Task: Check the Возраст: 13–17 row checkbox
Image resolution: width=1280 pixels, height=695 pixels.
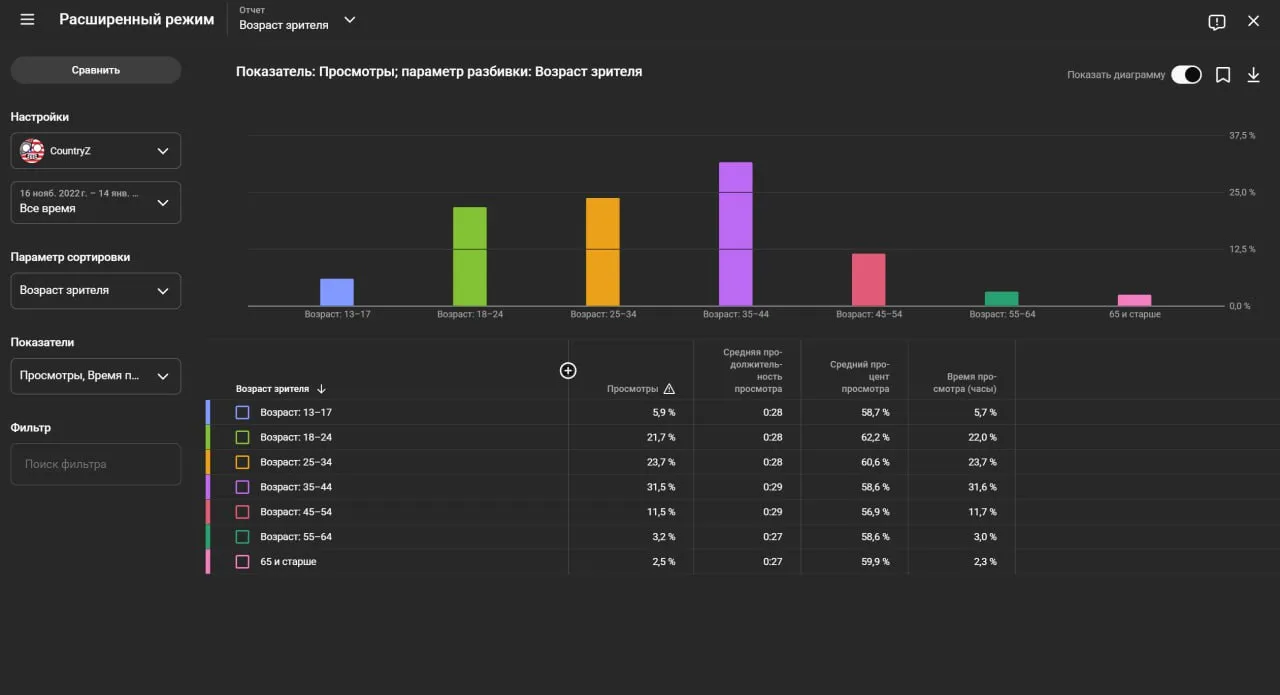Action: [242, 412]
